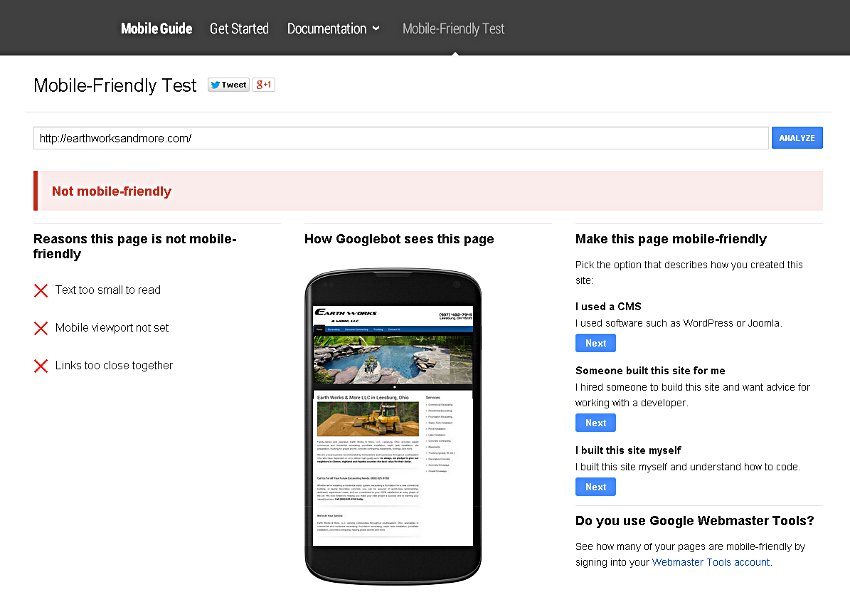Click the Text too small to read reason
850x600 pixels.
(108, 290)
